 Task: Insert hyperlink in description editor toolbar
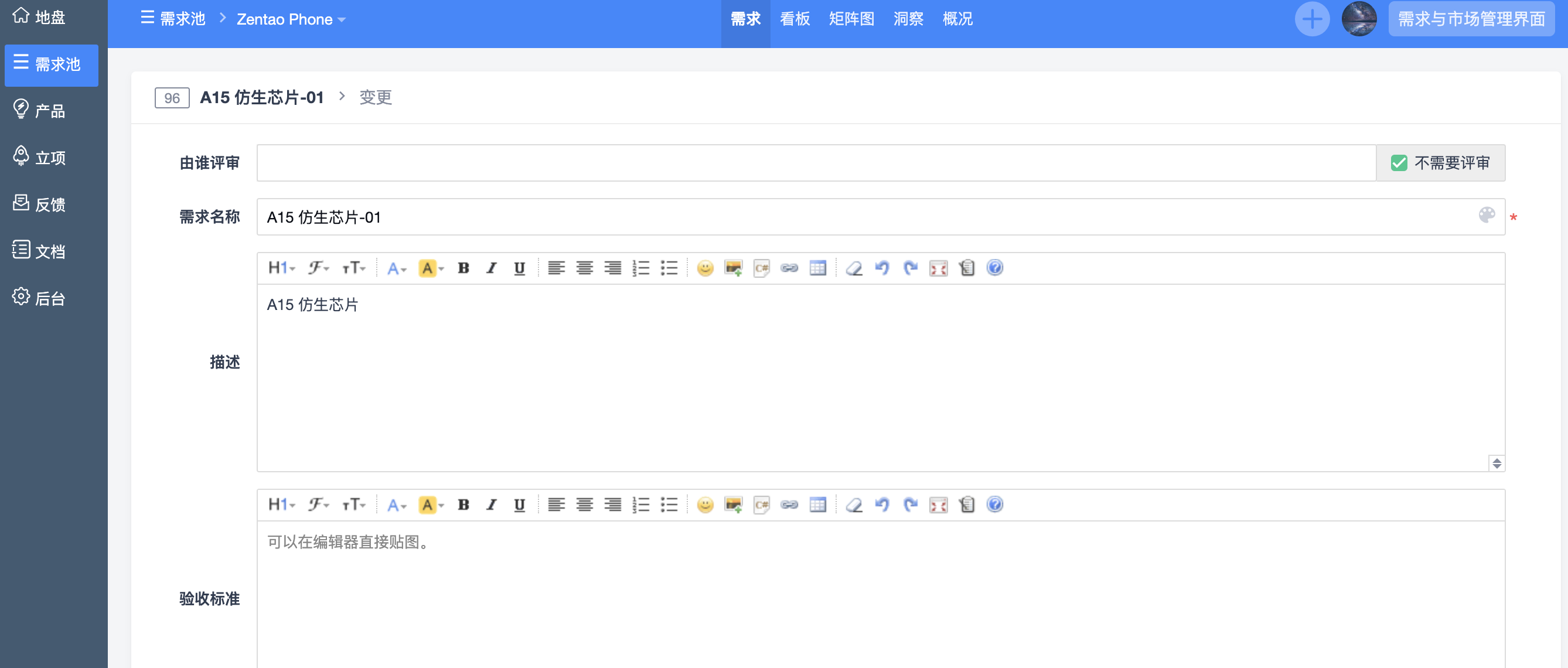tap(789, 268)
